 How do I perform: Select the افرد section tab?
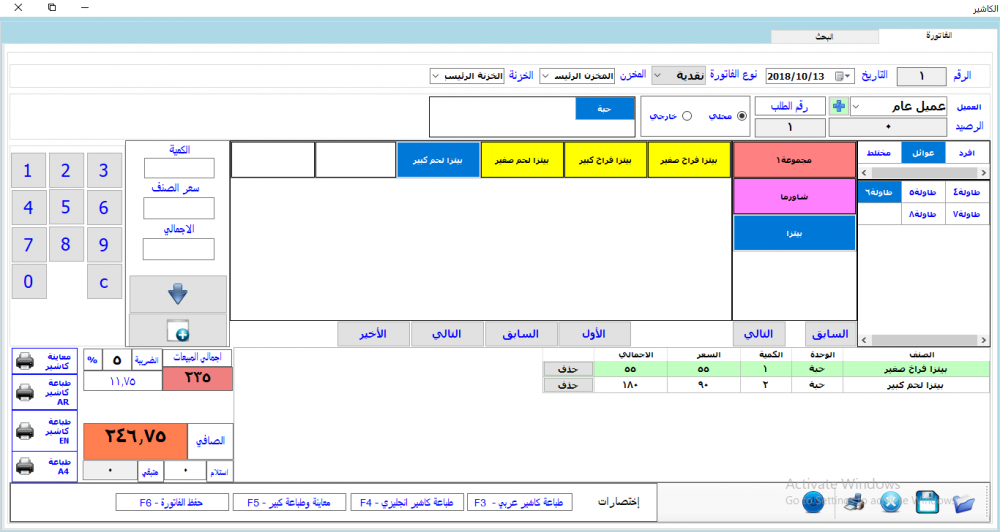tap(966, 153)
